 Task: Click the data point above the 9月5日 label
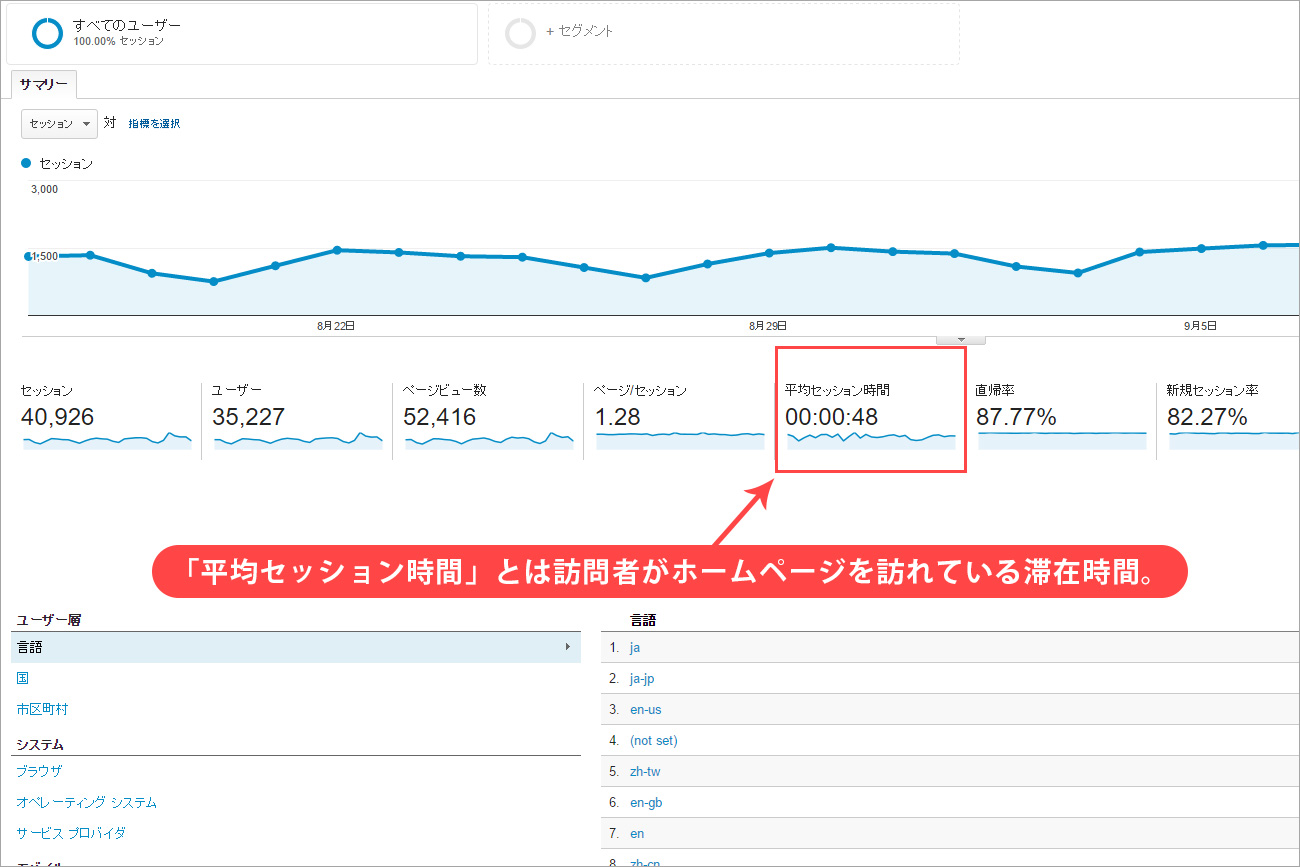1201,248
